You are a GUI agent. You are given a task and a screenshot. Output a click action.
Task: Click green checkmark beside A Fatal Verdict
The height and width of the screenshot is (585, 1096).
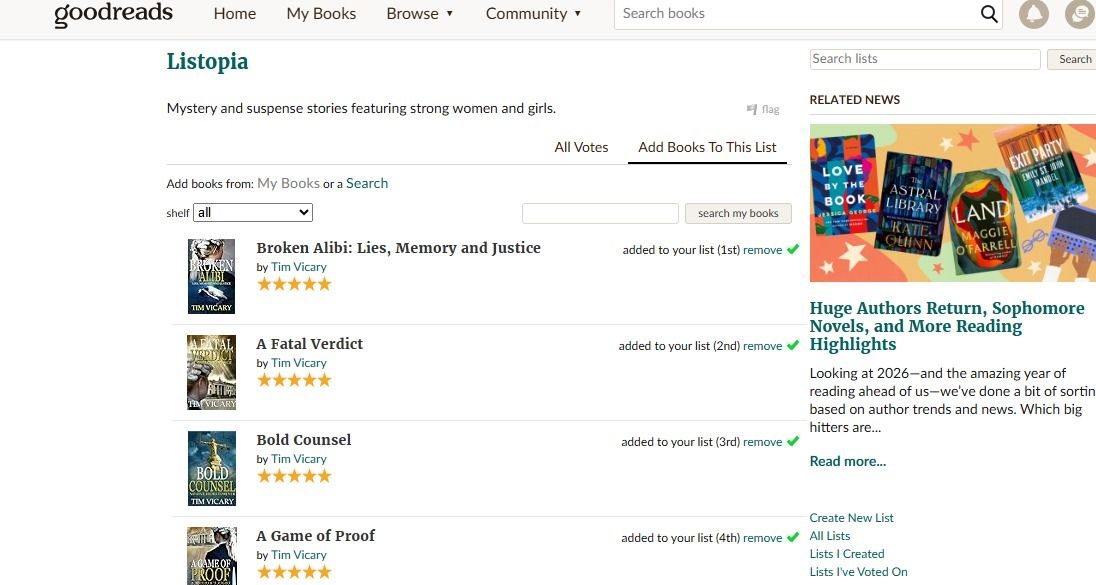pyautogui.click(x=793, y=345)
